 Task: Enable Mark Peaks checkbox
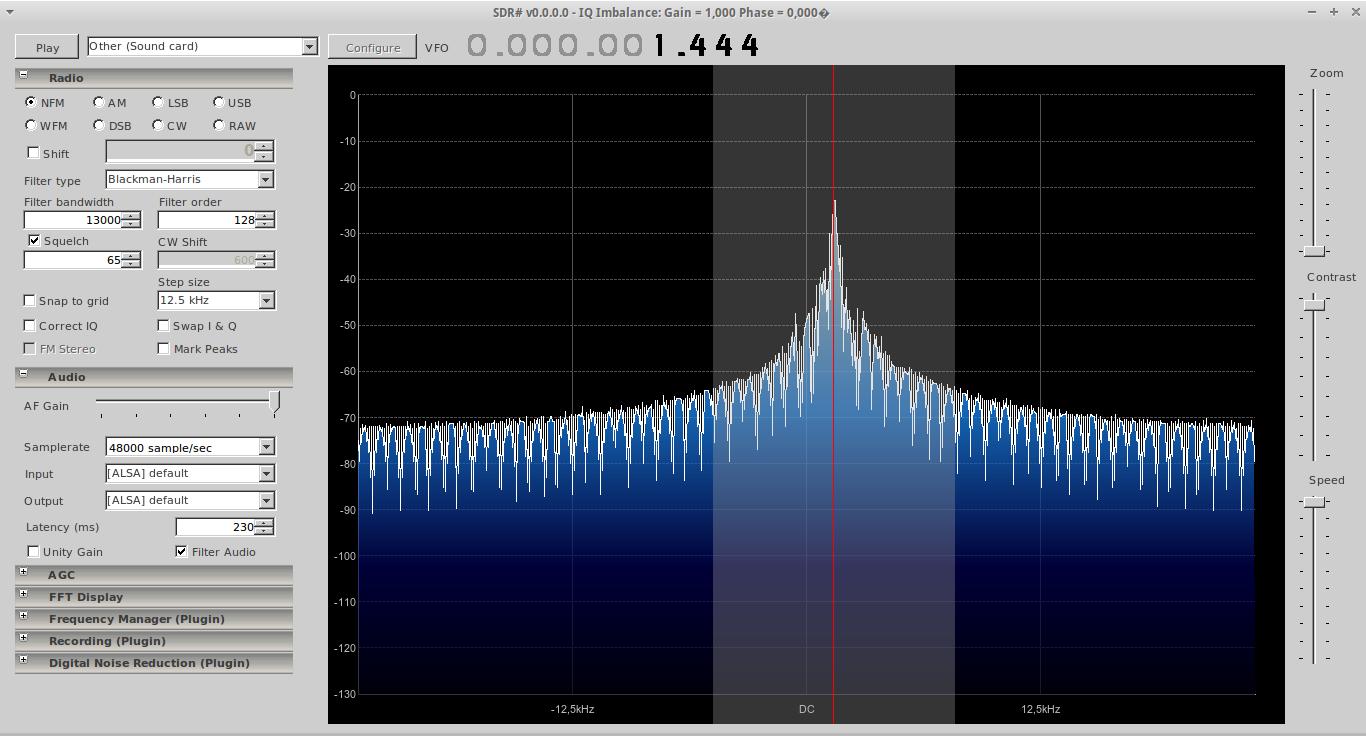[x=163, y=348]
